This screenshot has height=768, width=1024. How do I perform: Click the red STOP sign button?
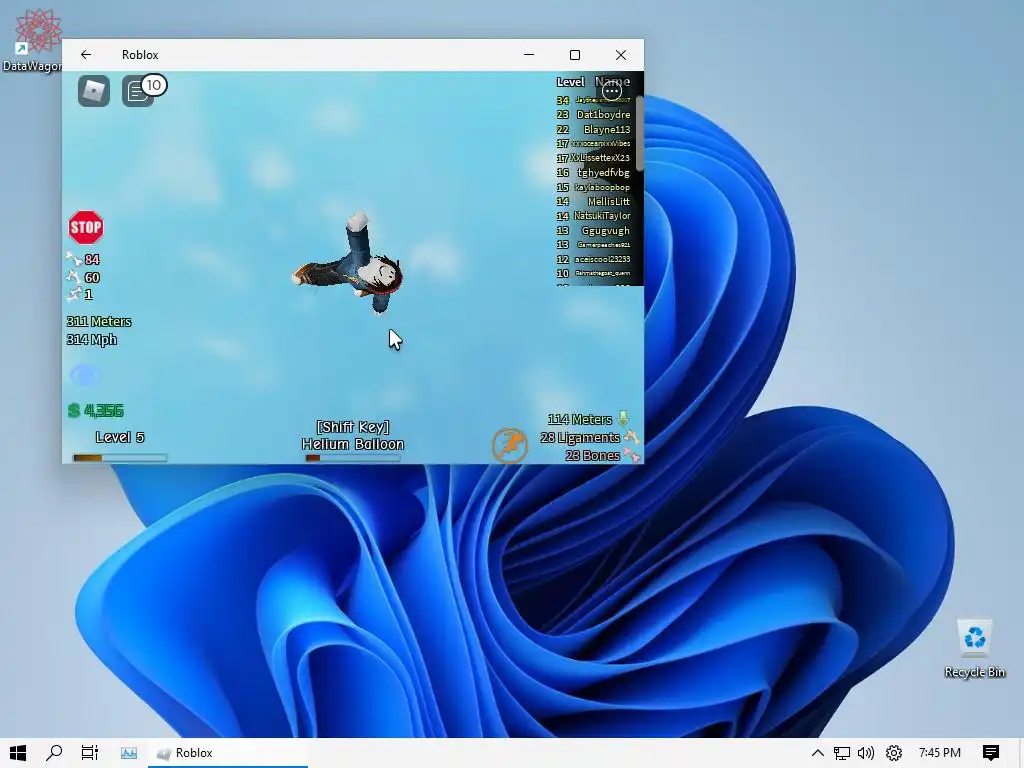tap(86, 227)
